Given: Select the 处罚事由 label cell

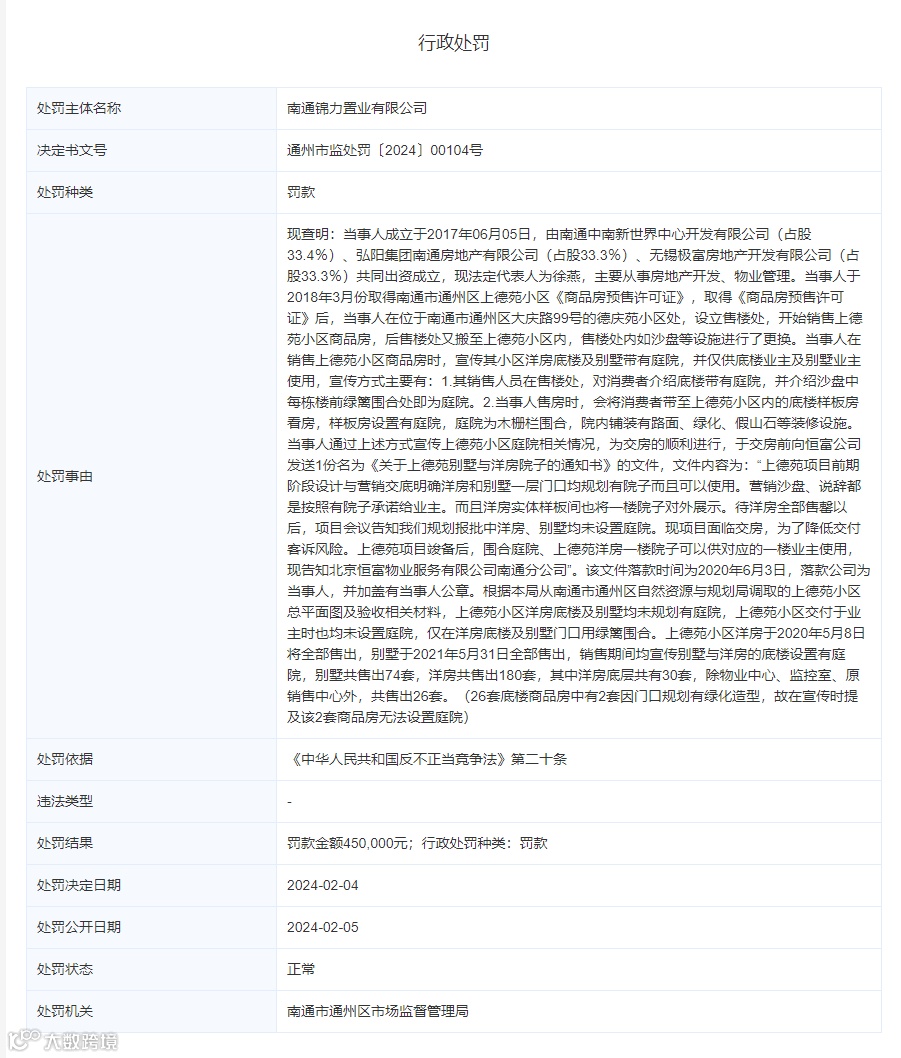Looking at the screenshot, I should (151, 476).
